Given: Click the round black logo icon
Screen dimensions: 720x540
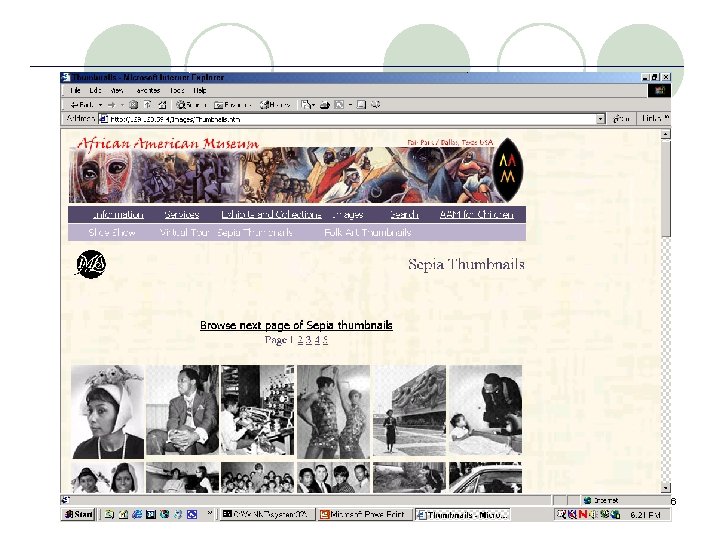Looking at the screenshot, I should (x=91, y=264).
